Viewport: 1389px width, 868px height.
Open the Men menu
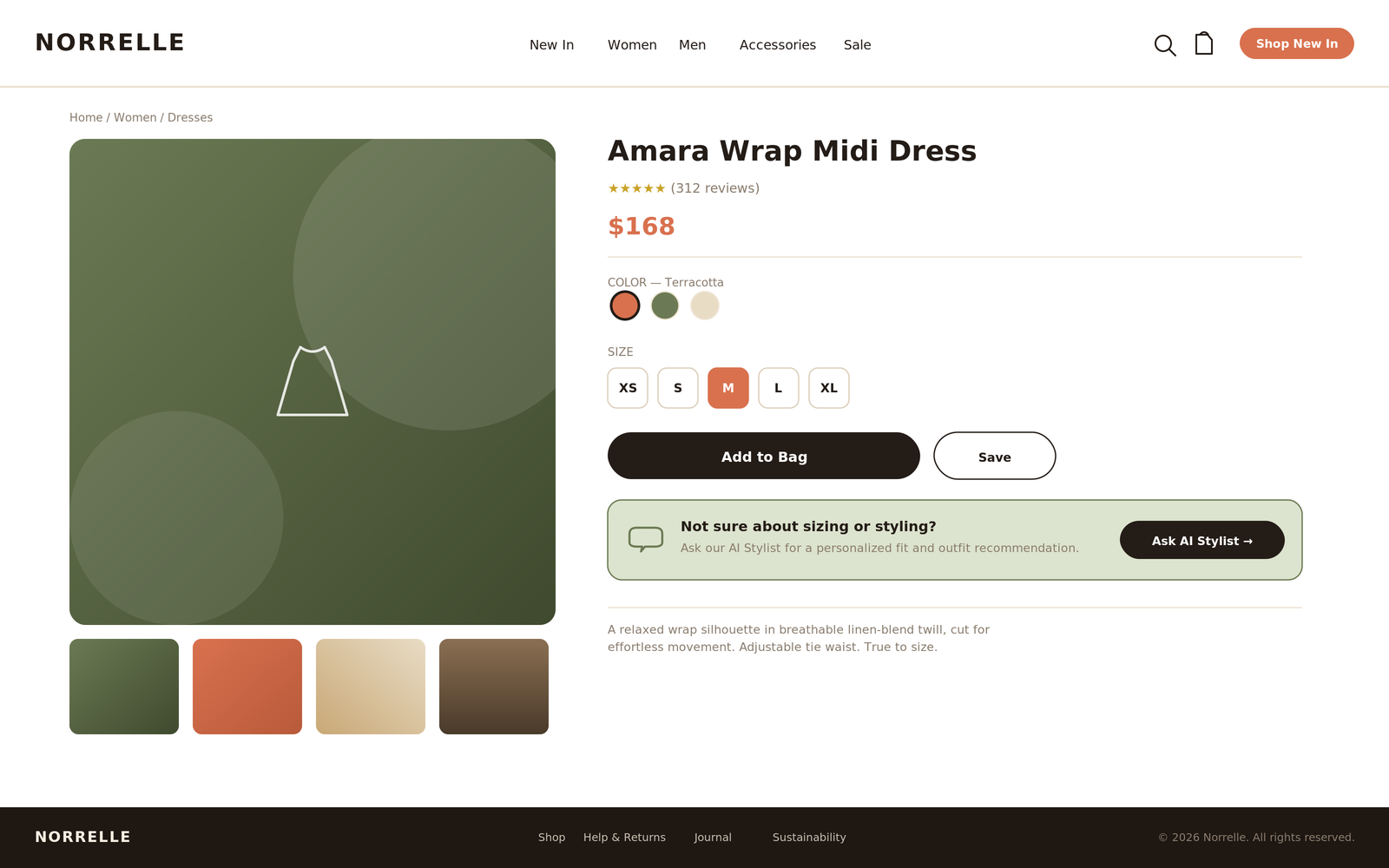692,45
